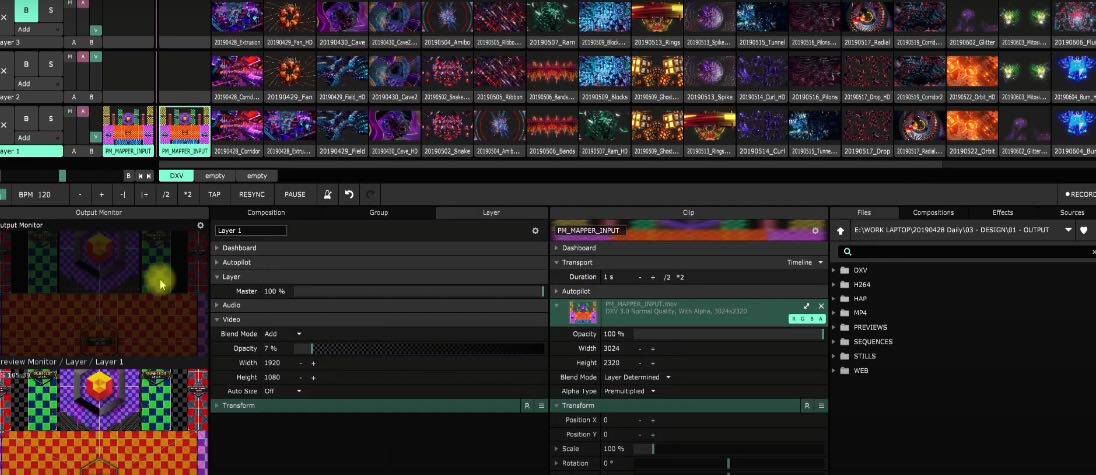Toggle the RGBA channel buttons on the clip
The image size is (1096, 475).
(807, 319)
